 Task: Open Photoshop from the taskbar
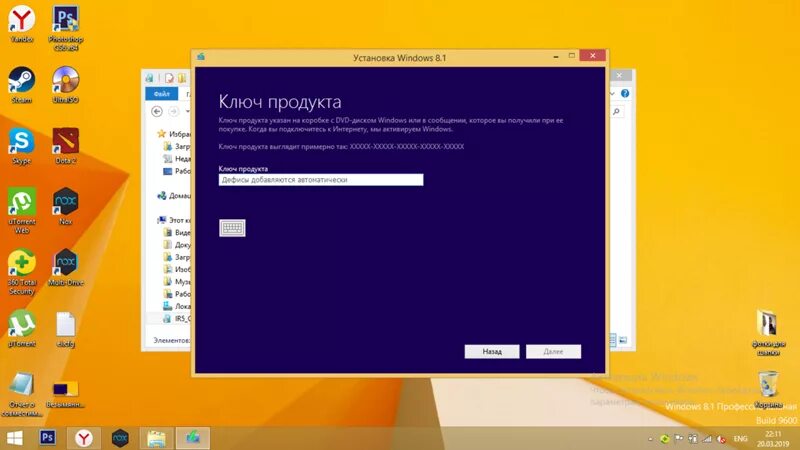pos(47,438)
